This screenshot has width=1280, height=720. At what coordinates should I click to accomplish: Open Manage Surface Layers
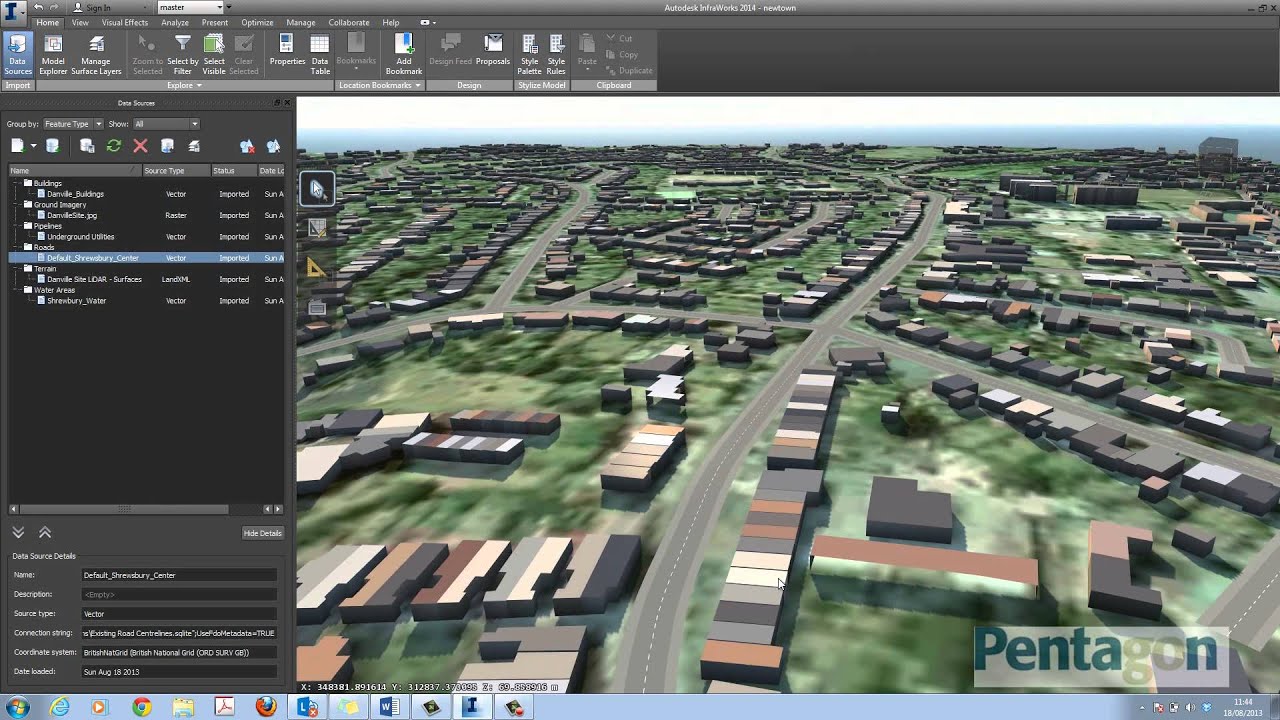pos(96,55)
